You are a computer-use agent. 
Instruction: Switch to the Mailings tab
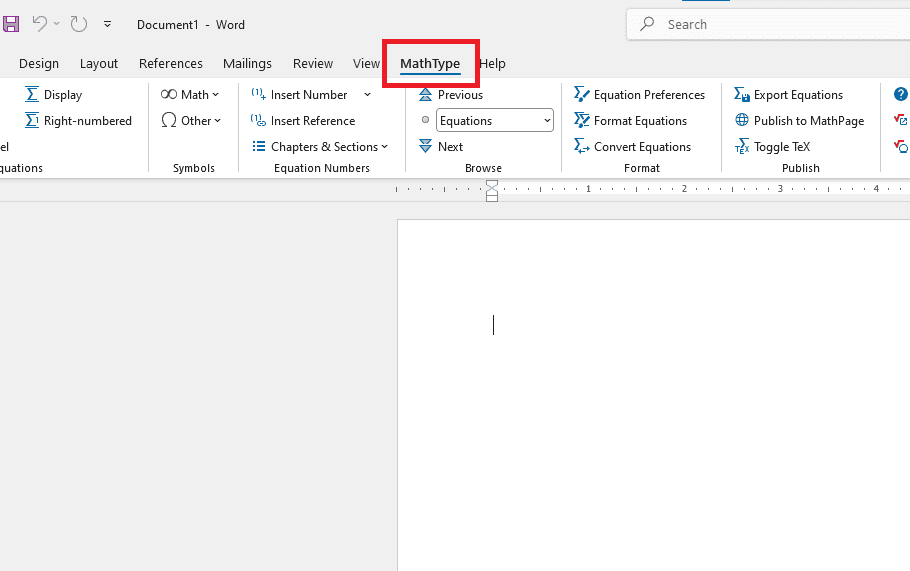click(247, 63)
